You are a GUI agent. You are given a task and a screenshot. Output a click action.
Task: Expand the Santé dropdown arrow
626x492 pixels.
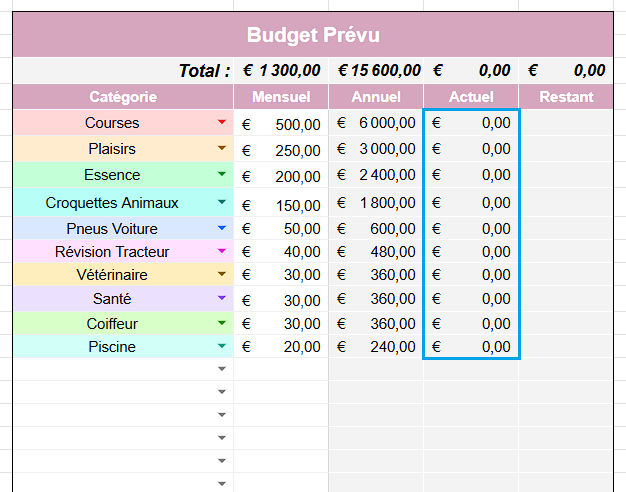(x=222, y=299)
